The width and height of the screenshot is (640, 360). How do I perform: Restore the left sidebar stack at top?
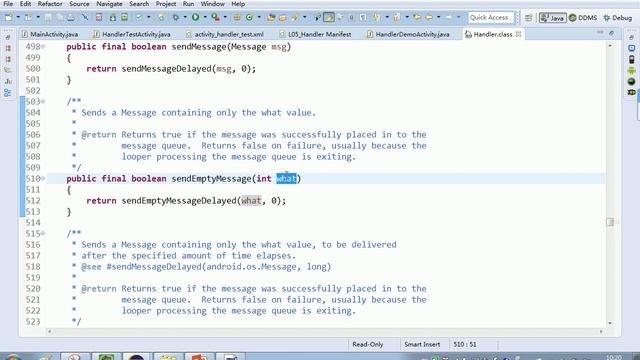8,37
